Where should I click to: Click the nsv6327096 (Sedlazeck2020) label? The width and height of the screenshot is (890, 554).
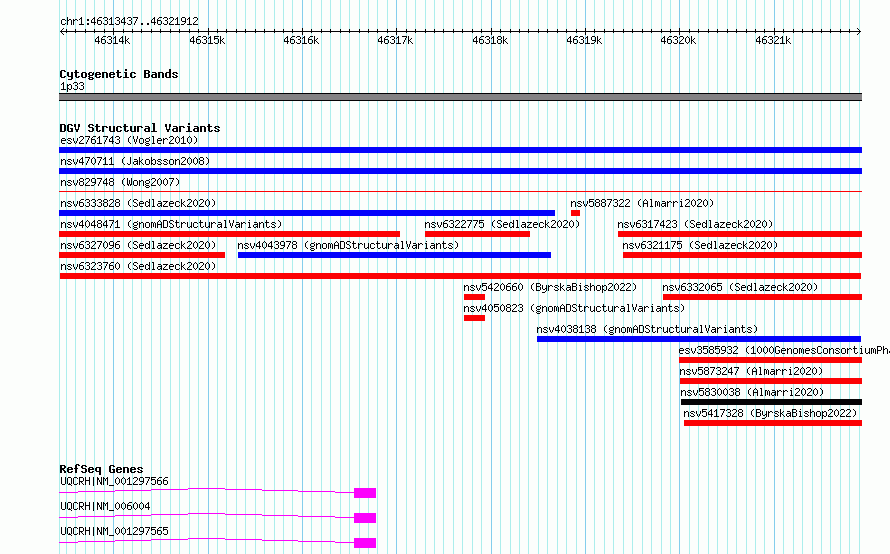[138, 245]
